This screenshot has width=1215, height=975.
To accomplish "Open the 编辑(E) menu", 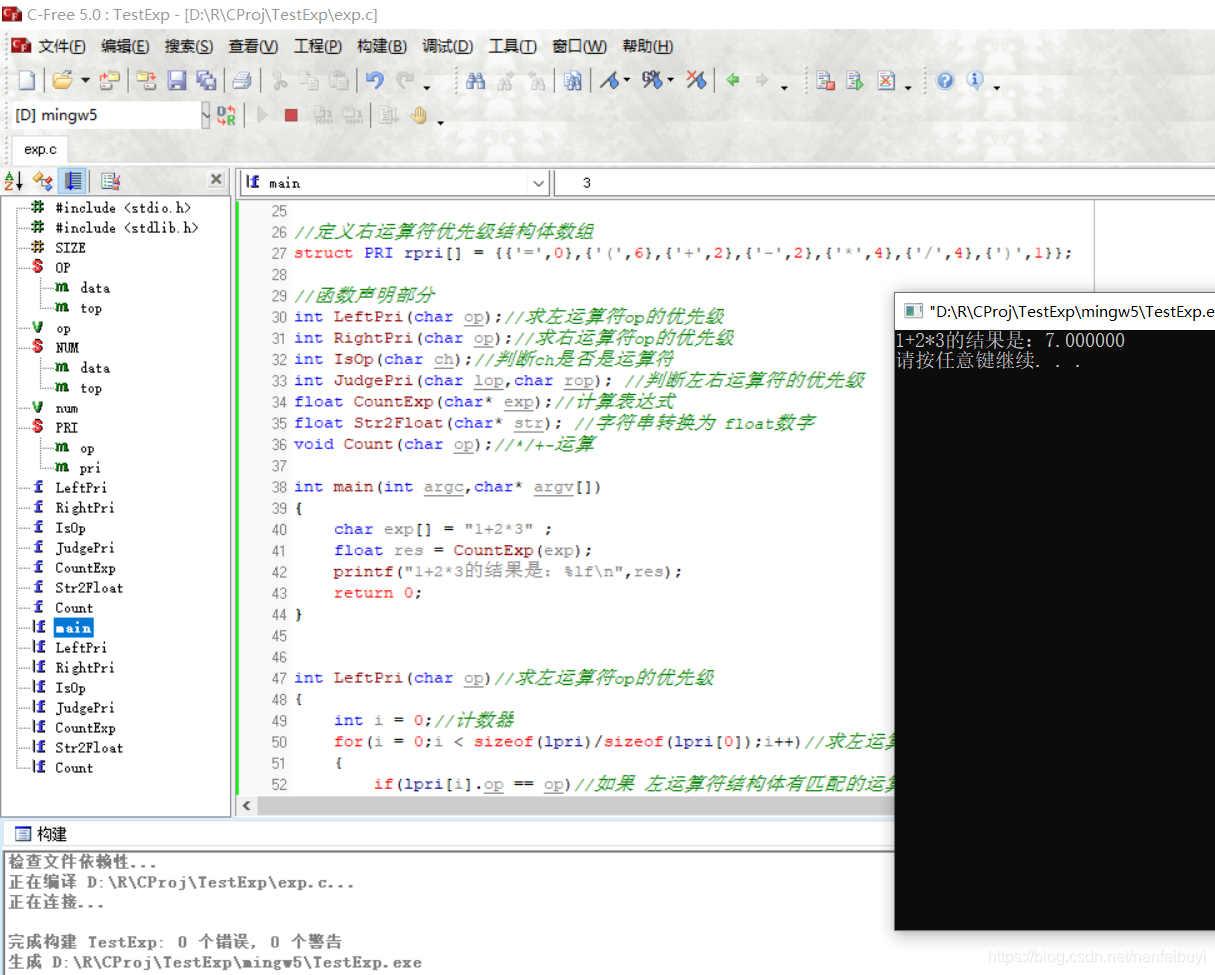I will [125, 46].
